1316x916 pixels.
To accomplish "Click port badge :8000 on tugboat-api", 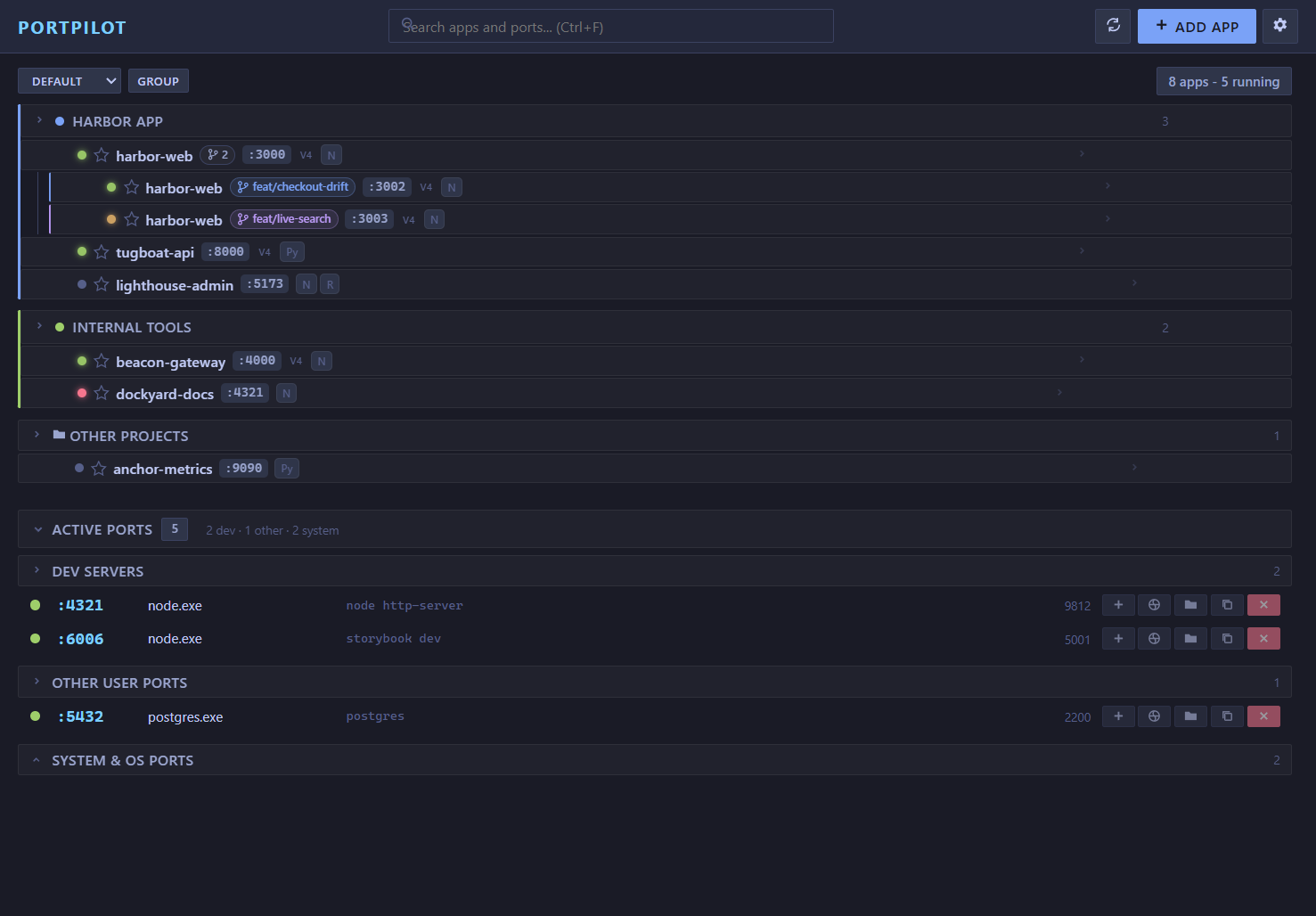I will 225,252.
